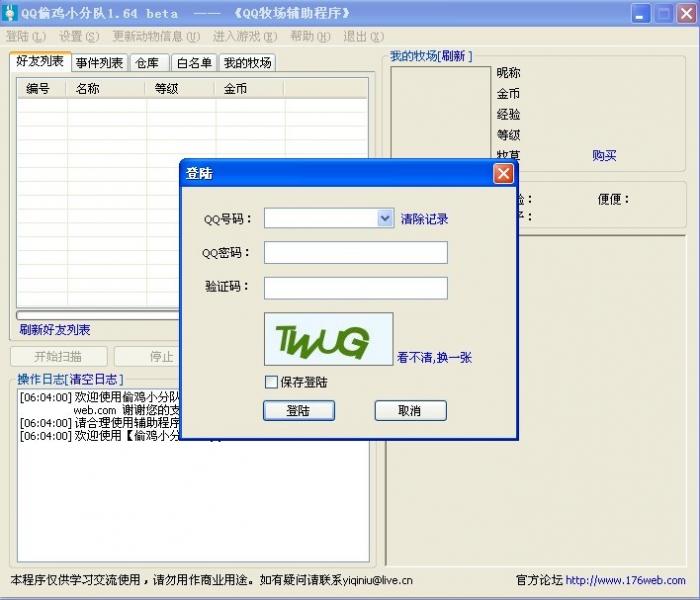The image size is (700, 600).
Task: Switch to the 仓库 tab
Action: [x=147, y=63]
